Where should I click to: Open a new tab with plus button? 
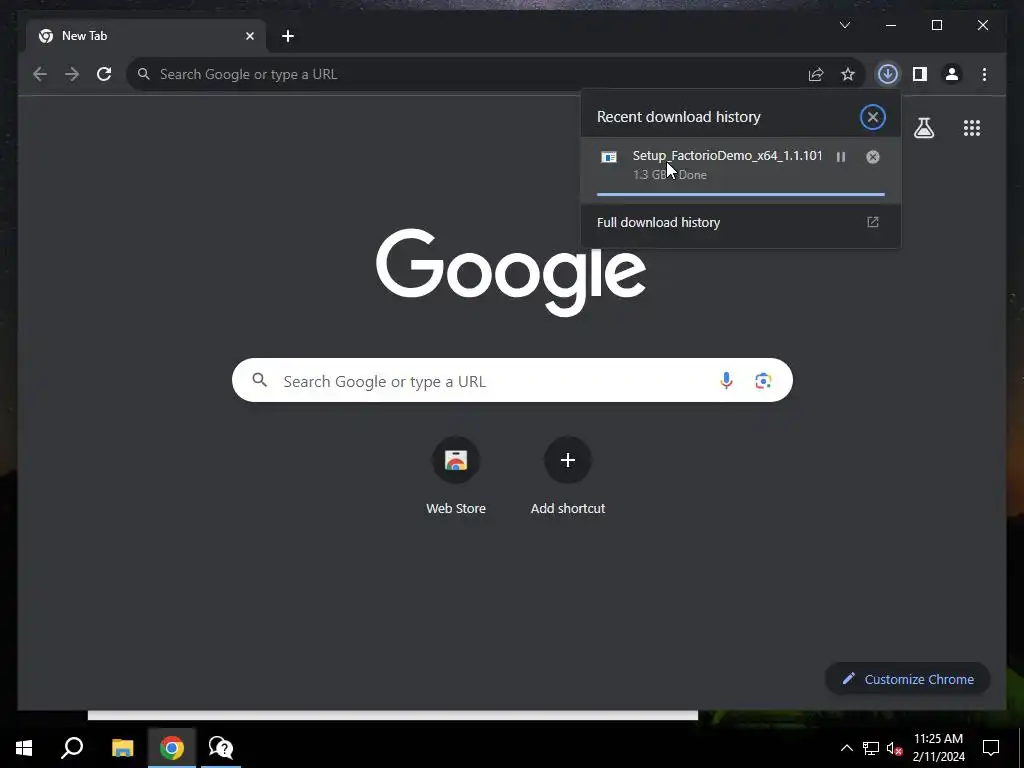coord(288,37)
